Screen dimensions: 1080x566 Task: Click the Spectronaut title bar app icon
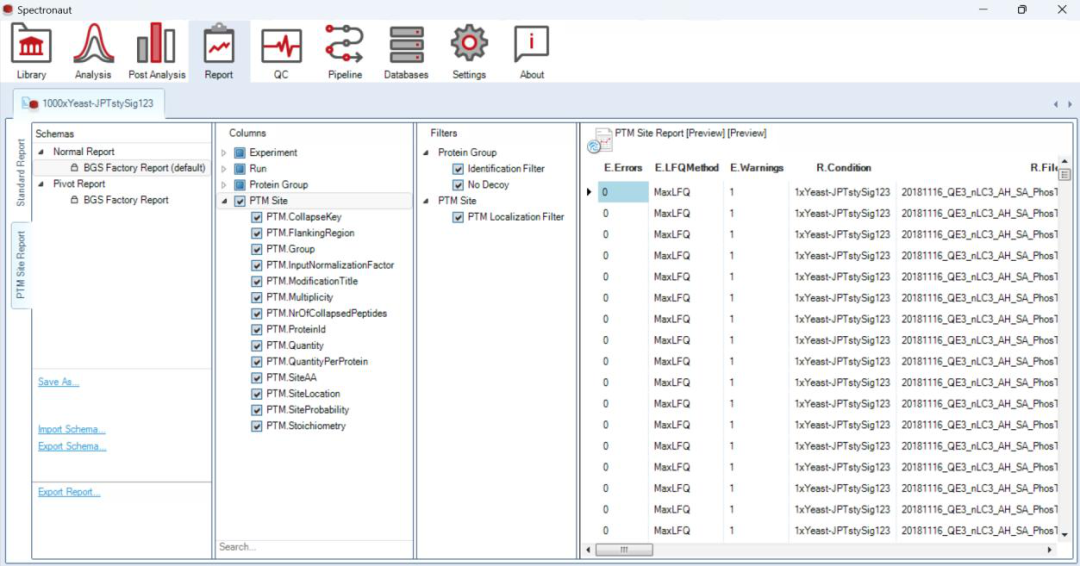point(8,10)
